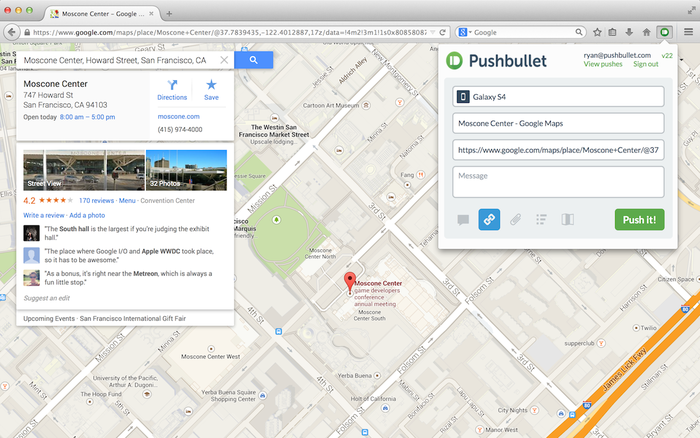Click the Fang restaurant map marker
700x438 pixels.
coord(420,175)
